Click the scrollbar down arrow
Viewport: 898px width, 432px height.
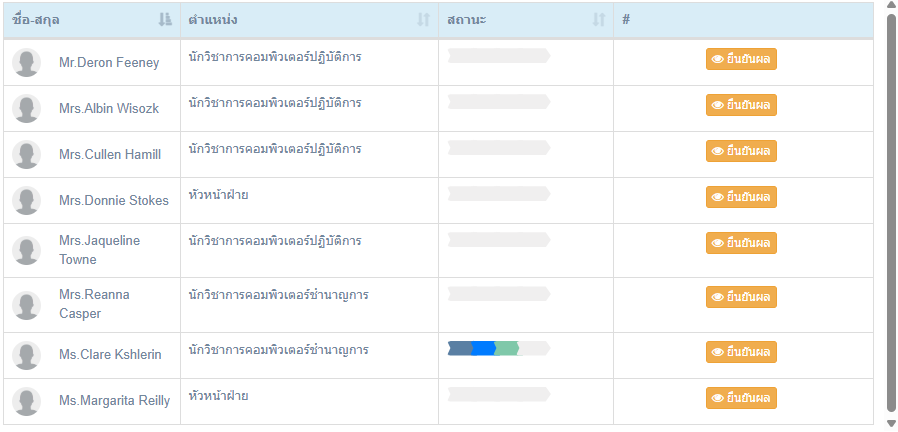[x=891, y=423]
